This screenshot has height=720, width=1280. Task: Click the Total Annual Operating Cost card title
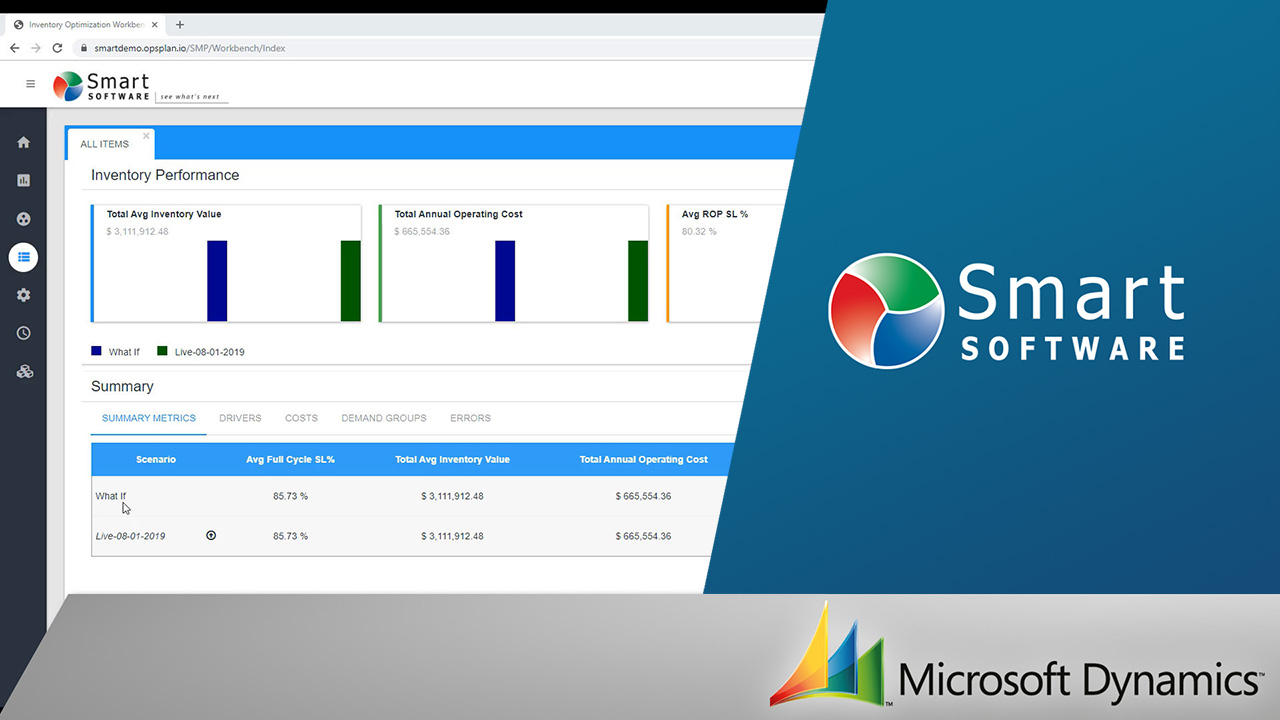pos(458,214)
